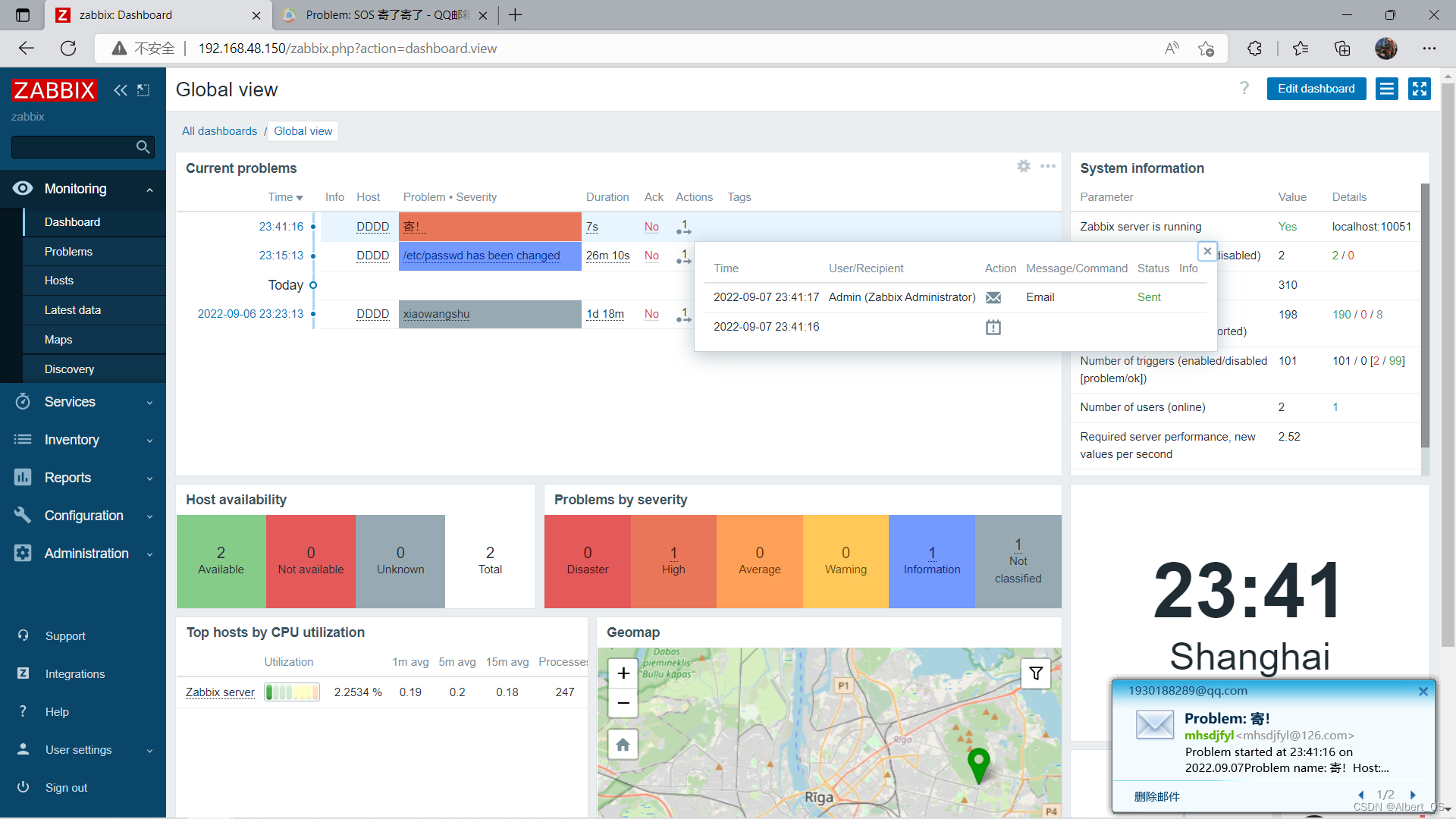The width and height of the screenshot is (1456, 819).
Task: Open a new browser tab
Action: (x=516, y=15)
